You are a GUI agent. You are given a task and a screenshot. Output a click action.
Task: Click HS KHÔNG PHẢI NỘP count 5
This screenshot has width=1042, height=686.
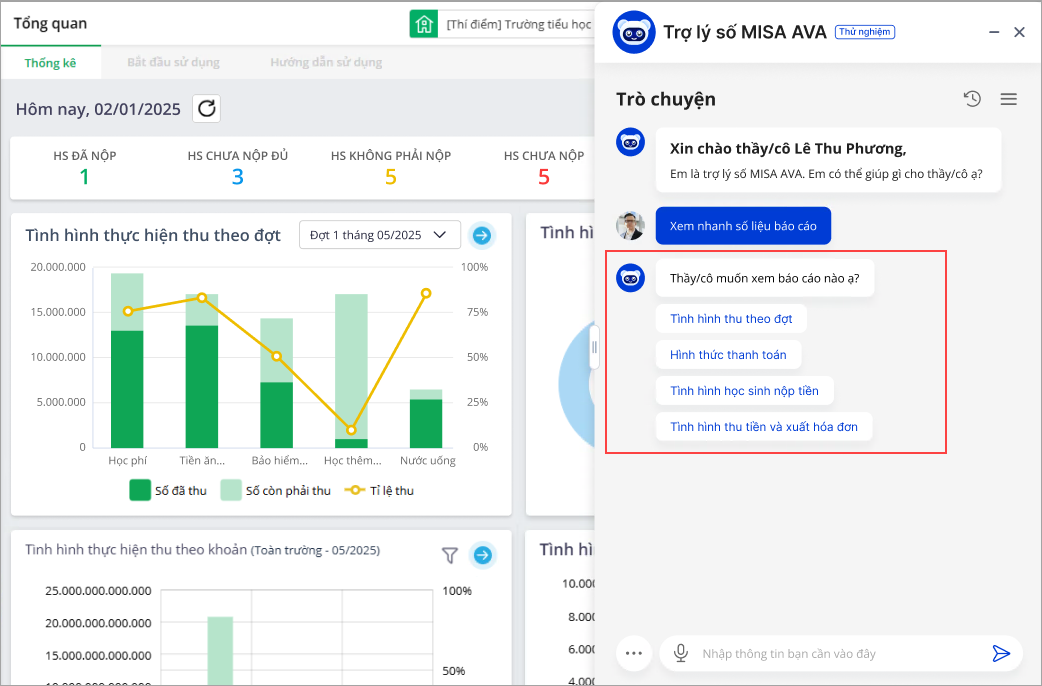click(x=391, y=177)
